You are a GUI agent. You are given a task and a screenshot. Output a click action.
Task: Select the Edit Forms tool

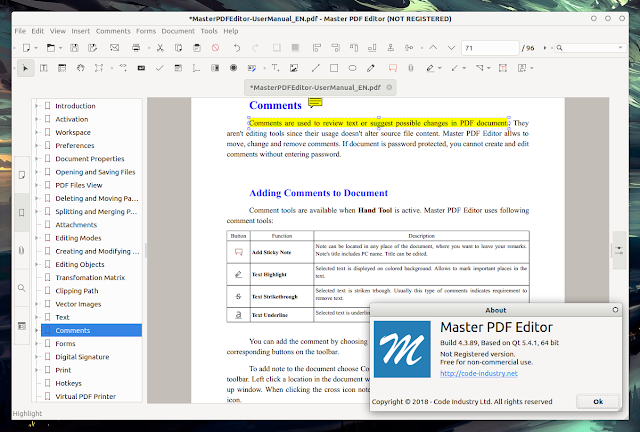pyautogui.click(x=62, y=68)
